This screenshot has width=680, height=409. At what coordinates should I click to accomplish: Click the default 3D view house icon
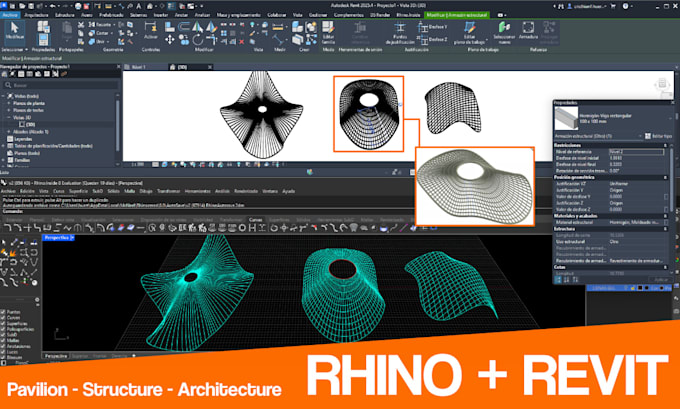149,6
